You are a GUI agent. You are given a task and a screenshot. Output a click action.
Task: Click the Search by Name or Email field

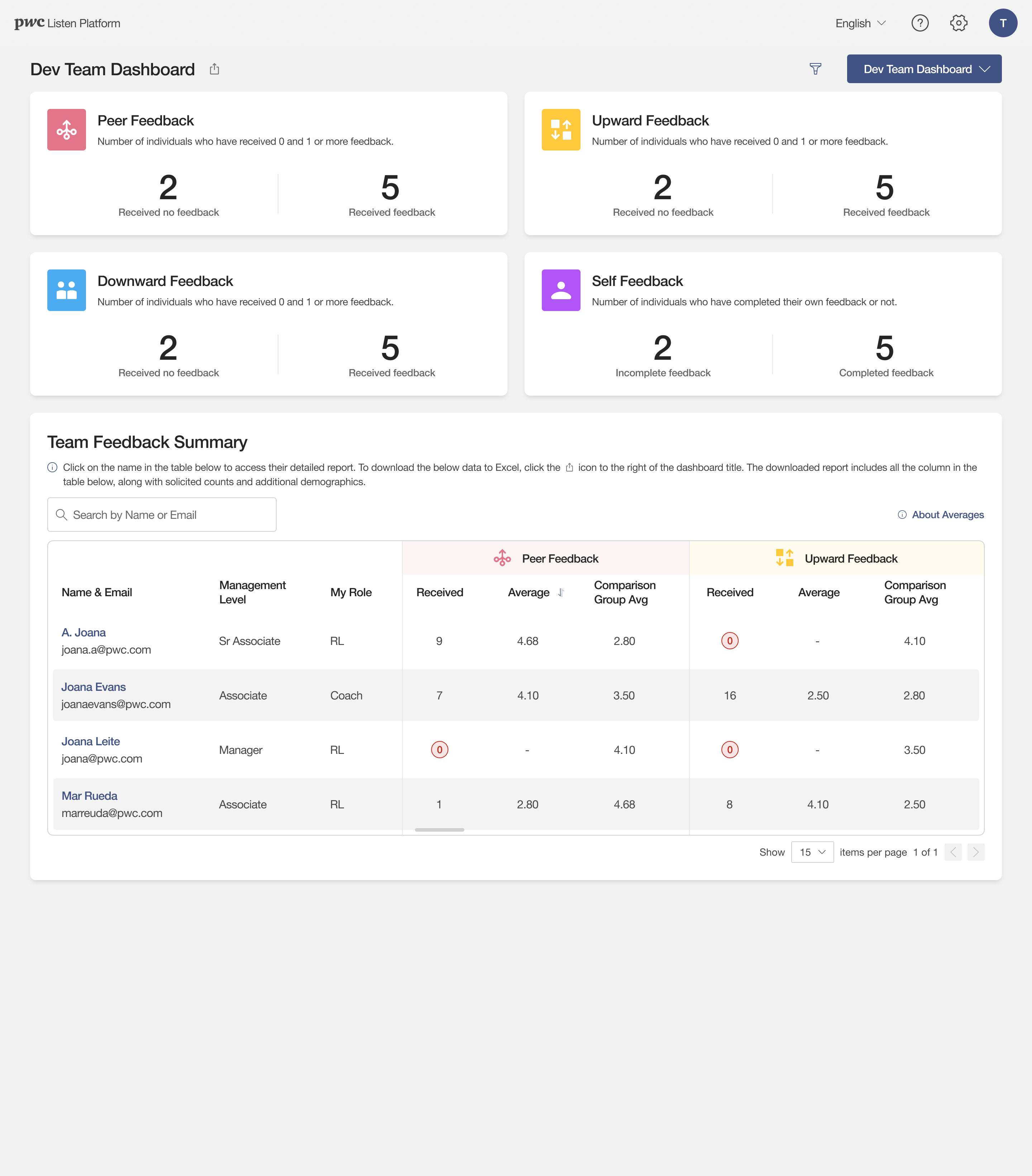(162, 514)
